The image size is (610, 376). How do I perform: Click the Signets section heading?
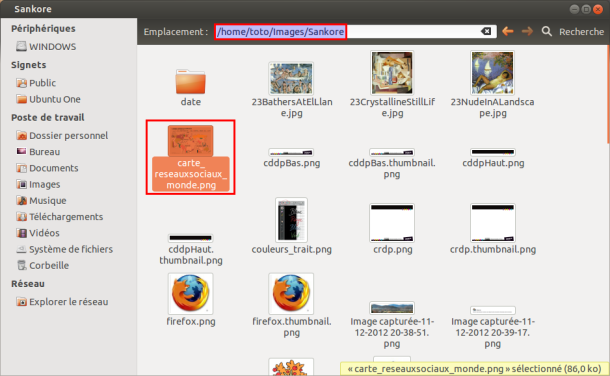tap(28, 65)
